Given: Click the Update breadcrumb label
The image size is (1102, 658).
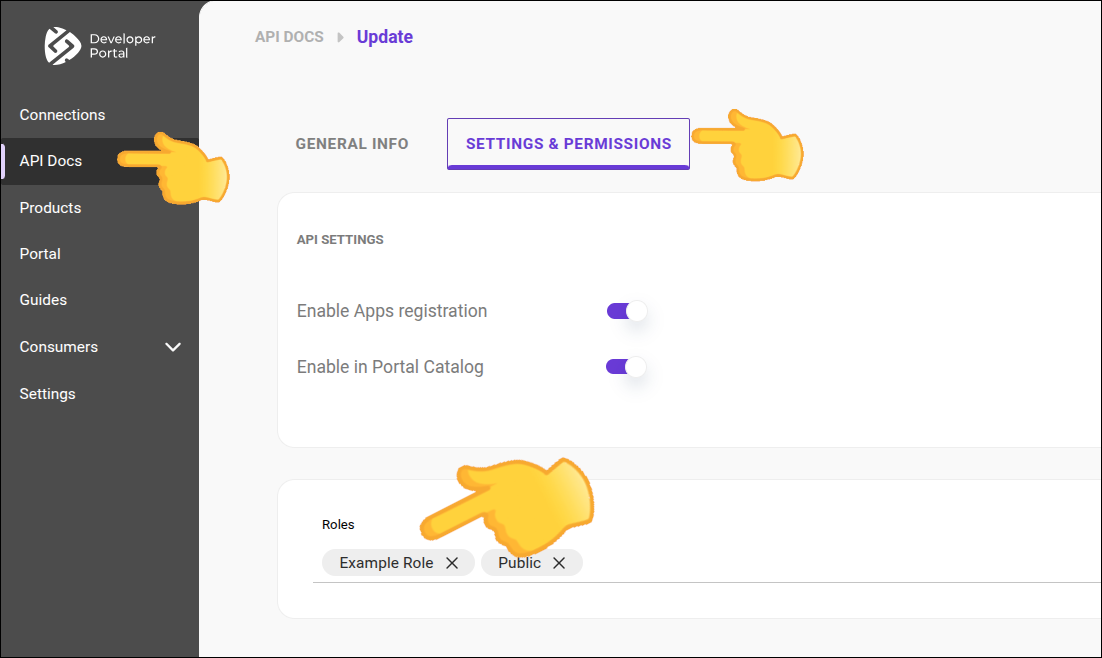Looking at the screenshot, I should click(384, 36).
